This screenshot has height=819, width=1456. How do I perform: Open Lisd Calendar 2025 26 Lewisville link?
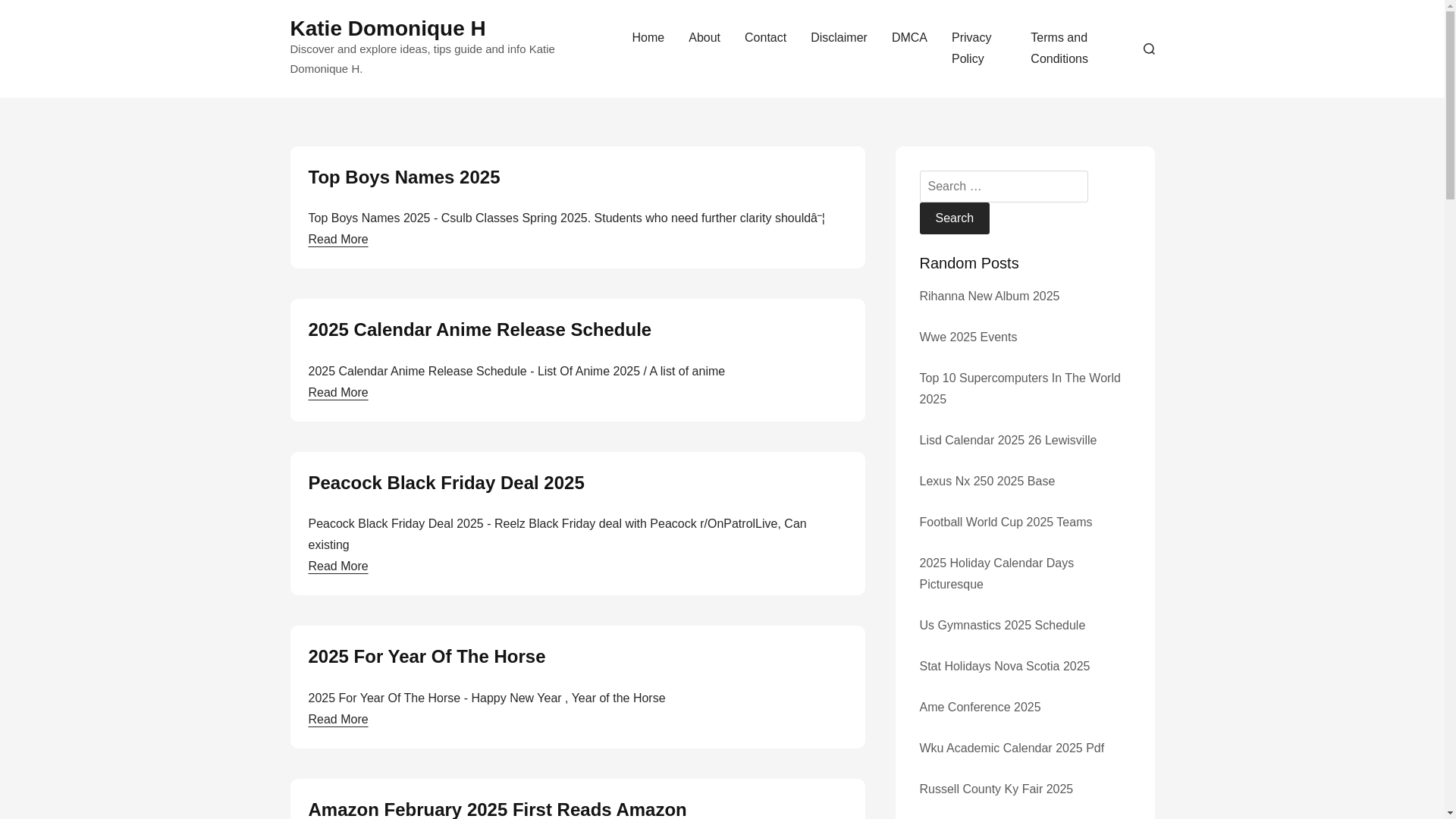click(1008, 441)
